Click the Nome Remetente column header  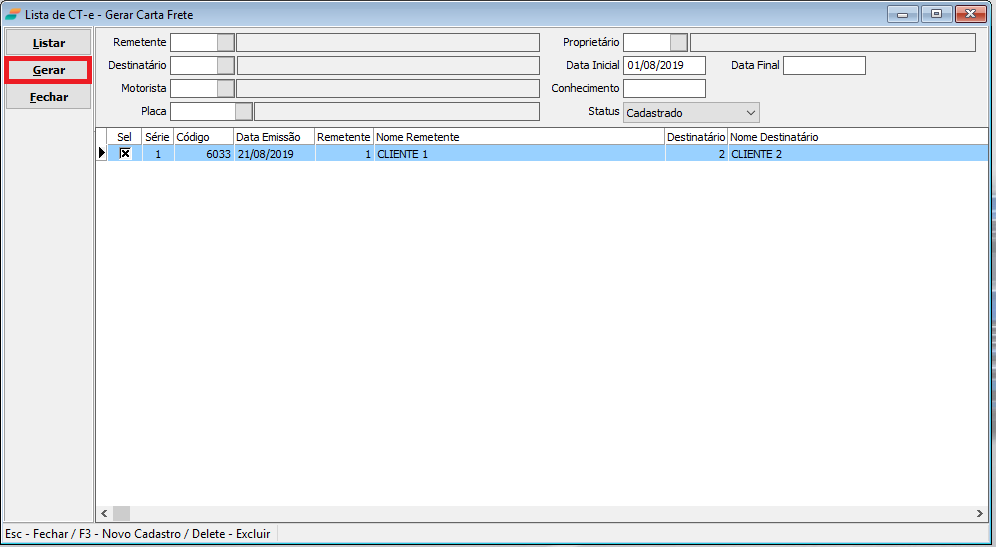coord(518,136)
